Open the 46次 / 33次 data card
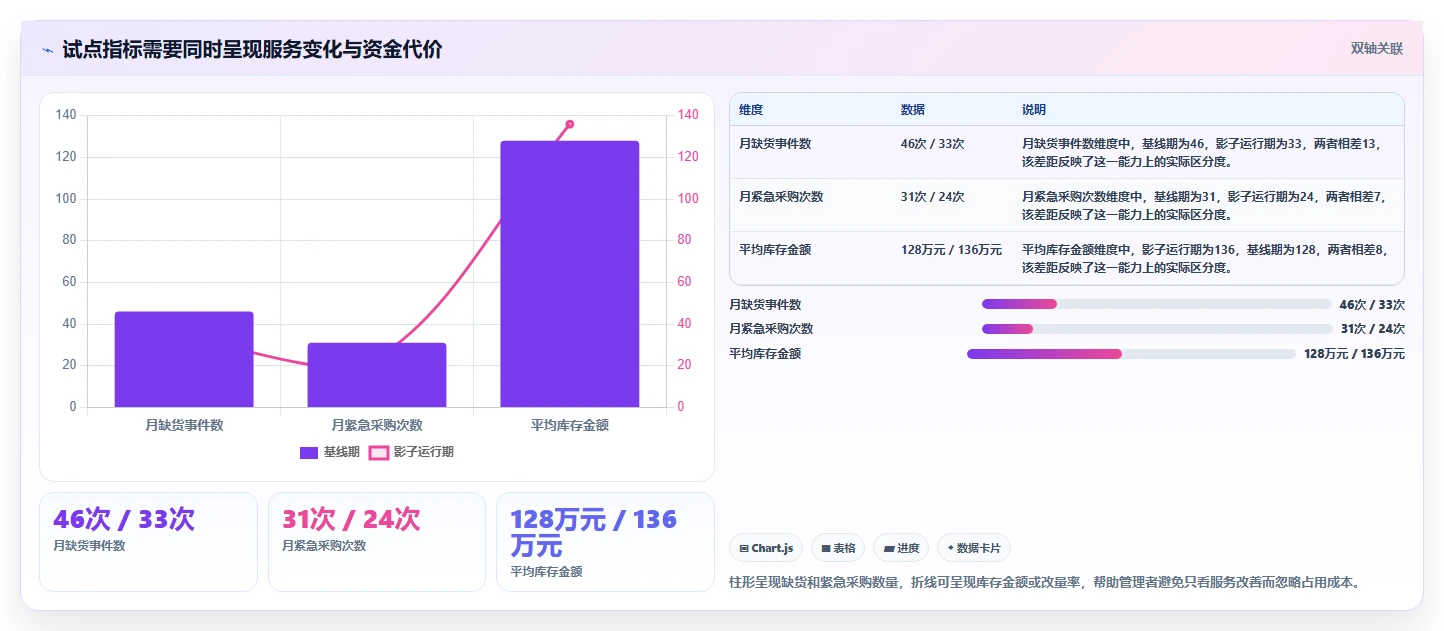This screenshot has height=631, width=1444. [x=148, y=542]
